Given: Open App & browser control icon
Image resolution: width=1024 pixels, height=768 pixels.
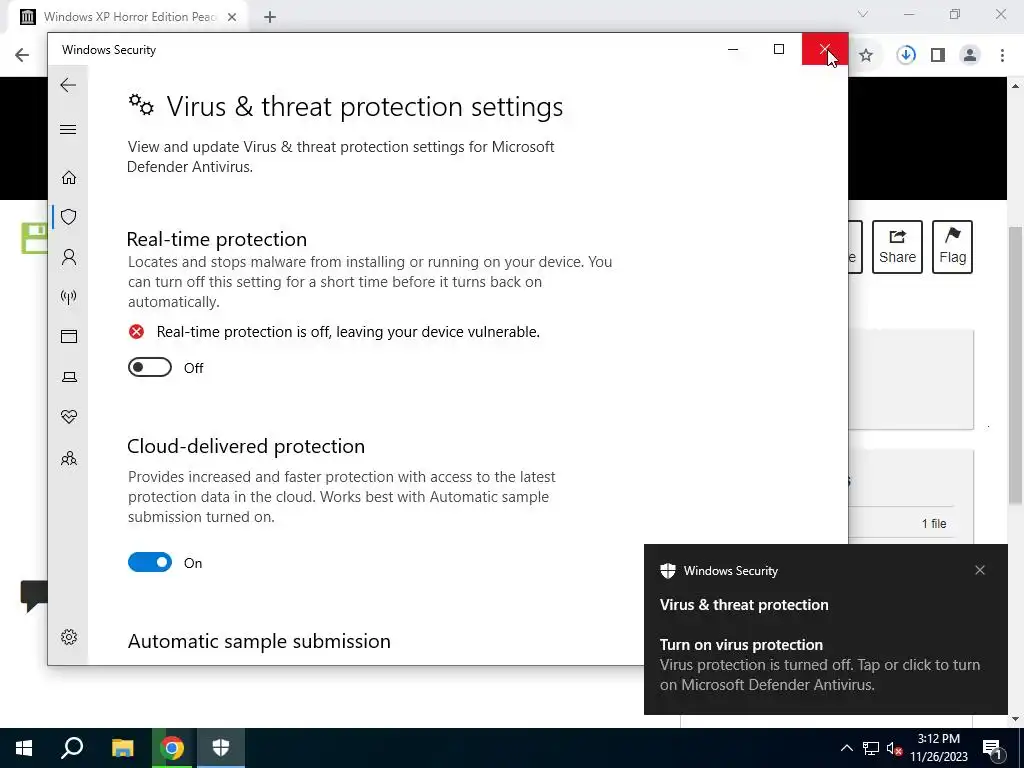Looking at the screenshot, I should (69, 336).
